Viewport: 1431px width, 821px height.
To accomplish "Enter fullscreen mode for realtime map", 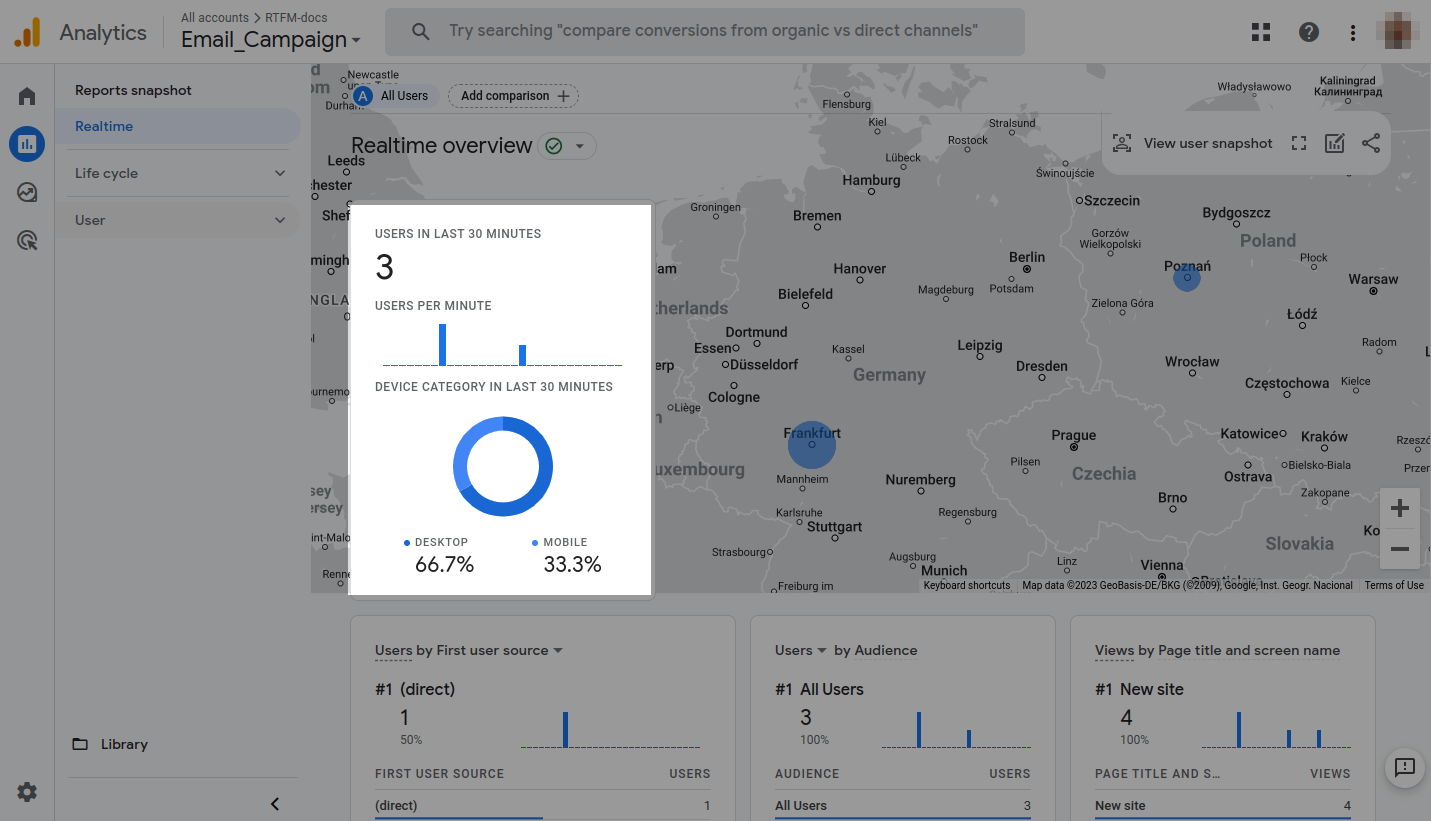I will pos(1298,143).
